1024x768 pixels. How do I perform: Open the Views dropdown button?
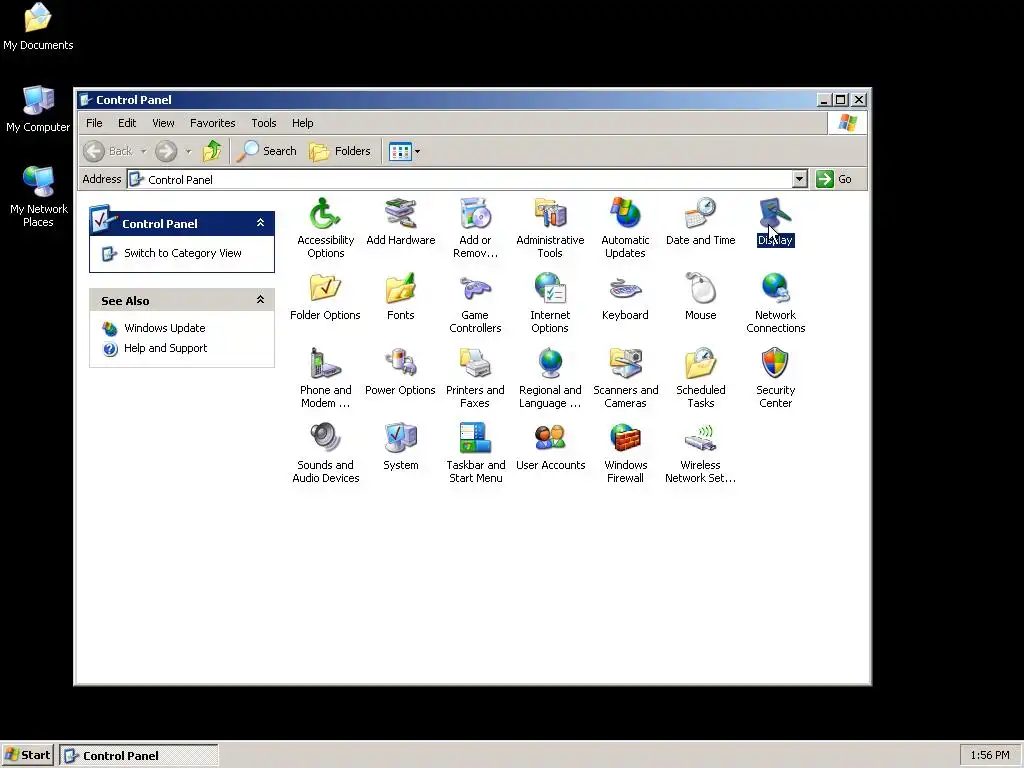[404, 152]
